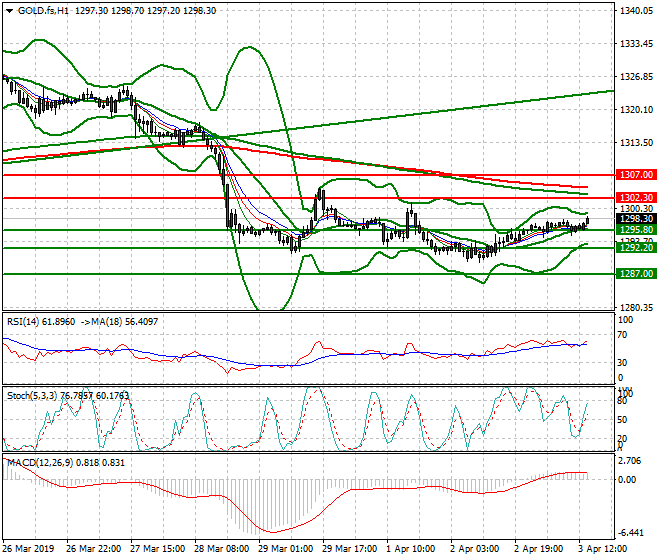Screen dimensions: 660x560
Task: Click the GOLD.fs,H1 chart title text
Action: point(40,11)
